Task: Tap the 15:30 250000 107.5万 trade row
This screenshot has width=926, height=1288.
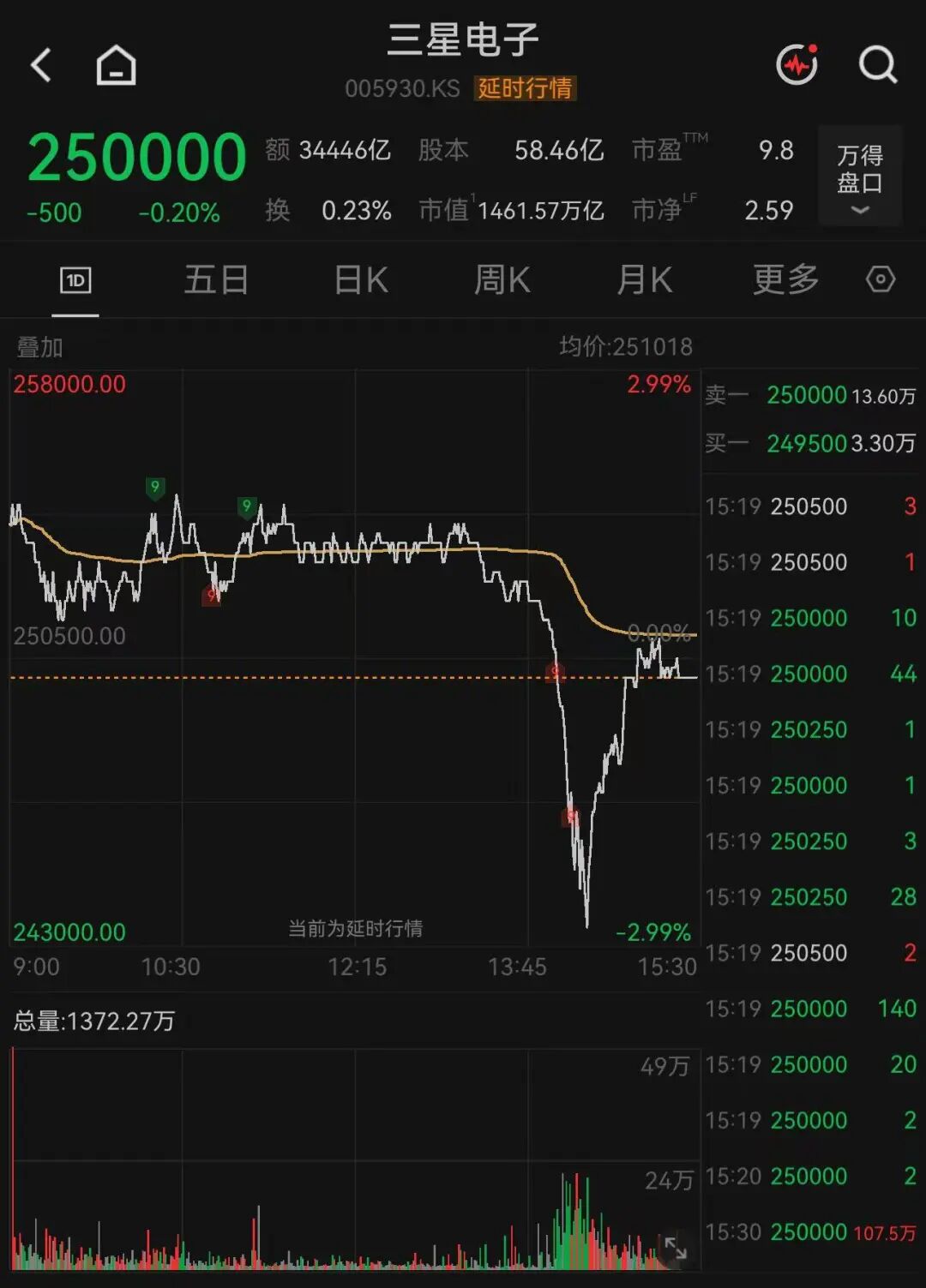Action: click(810, 1232)
